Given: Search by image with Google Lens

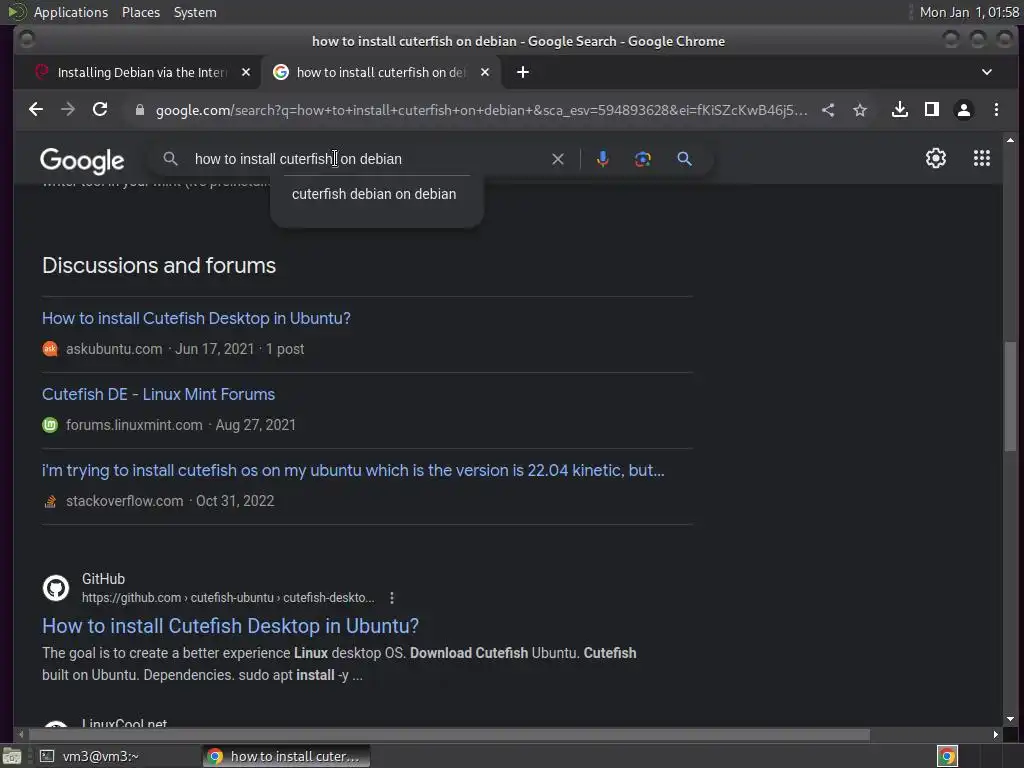Looking at the screenshot, I should point(643,159).
